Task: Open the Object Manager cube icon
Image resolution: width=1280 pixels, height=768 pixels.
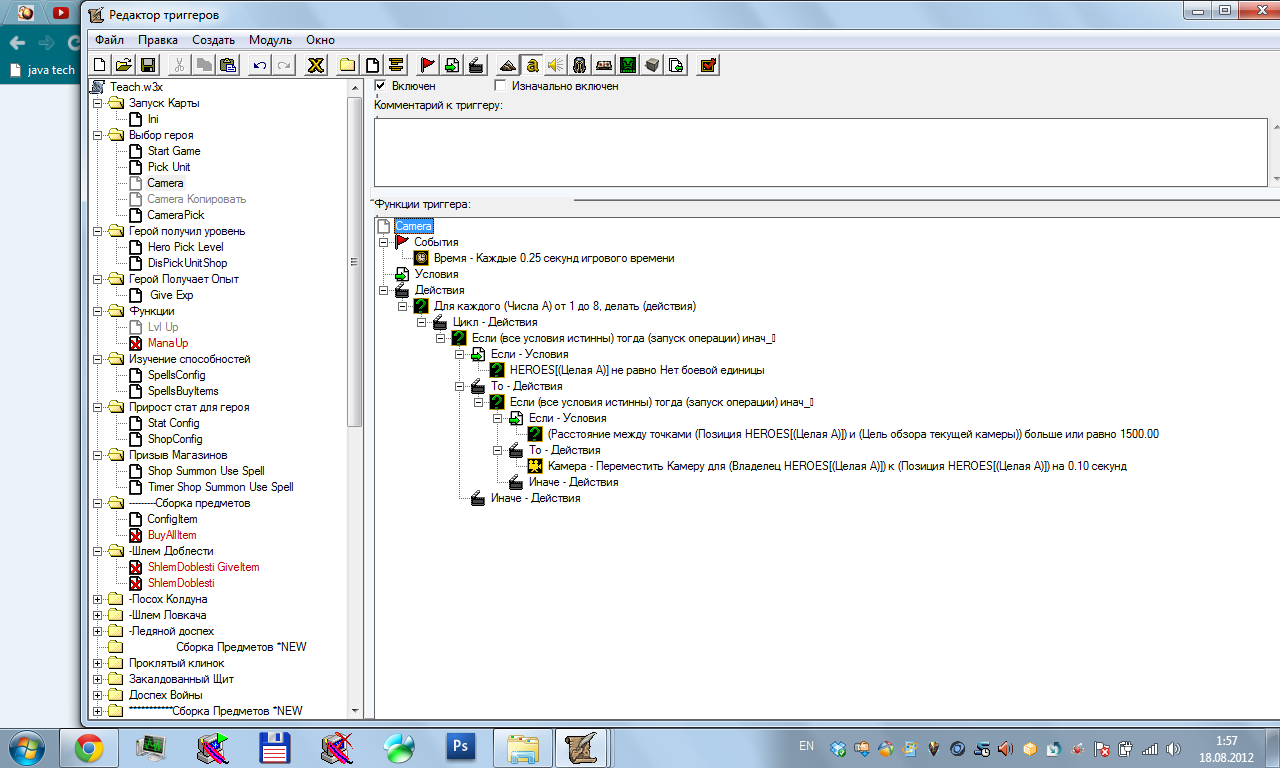Action: [x=652, y=65]
